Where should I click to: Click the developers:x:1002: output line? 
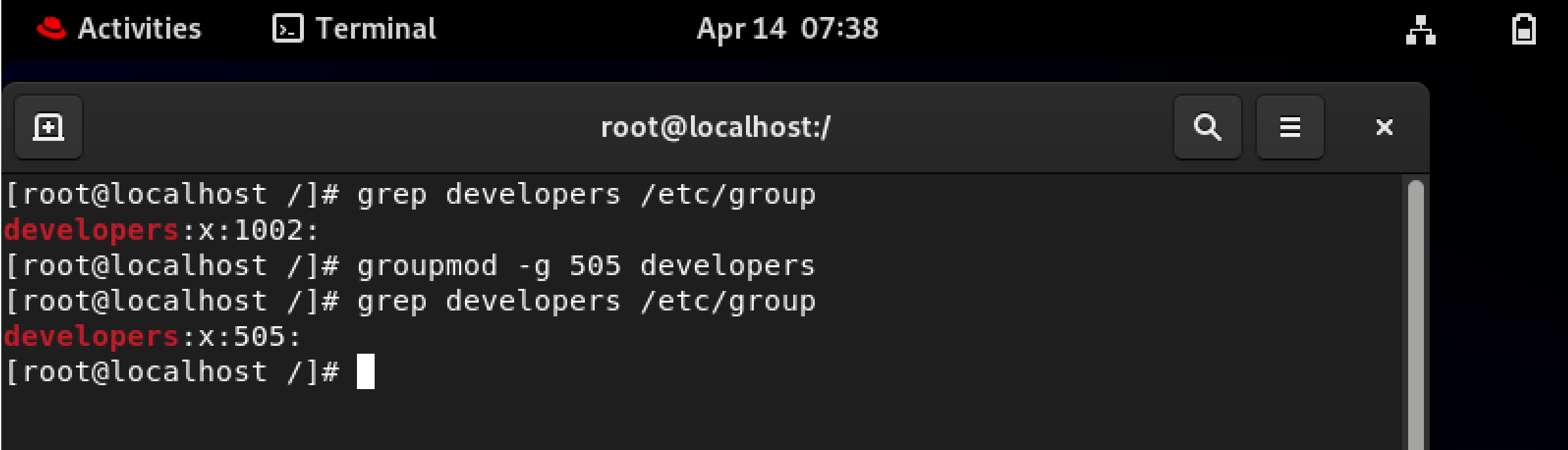coord(161,231)
